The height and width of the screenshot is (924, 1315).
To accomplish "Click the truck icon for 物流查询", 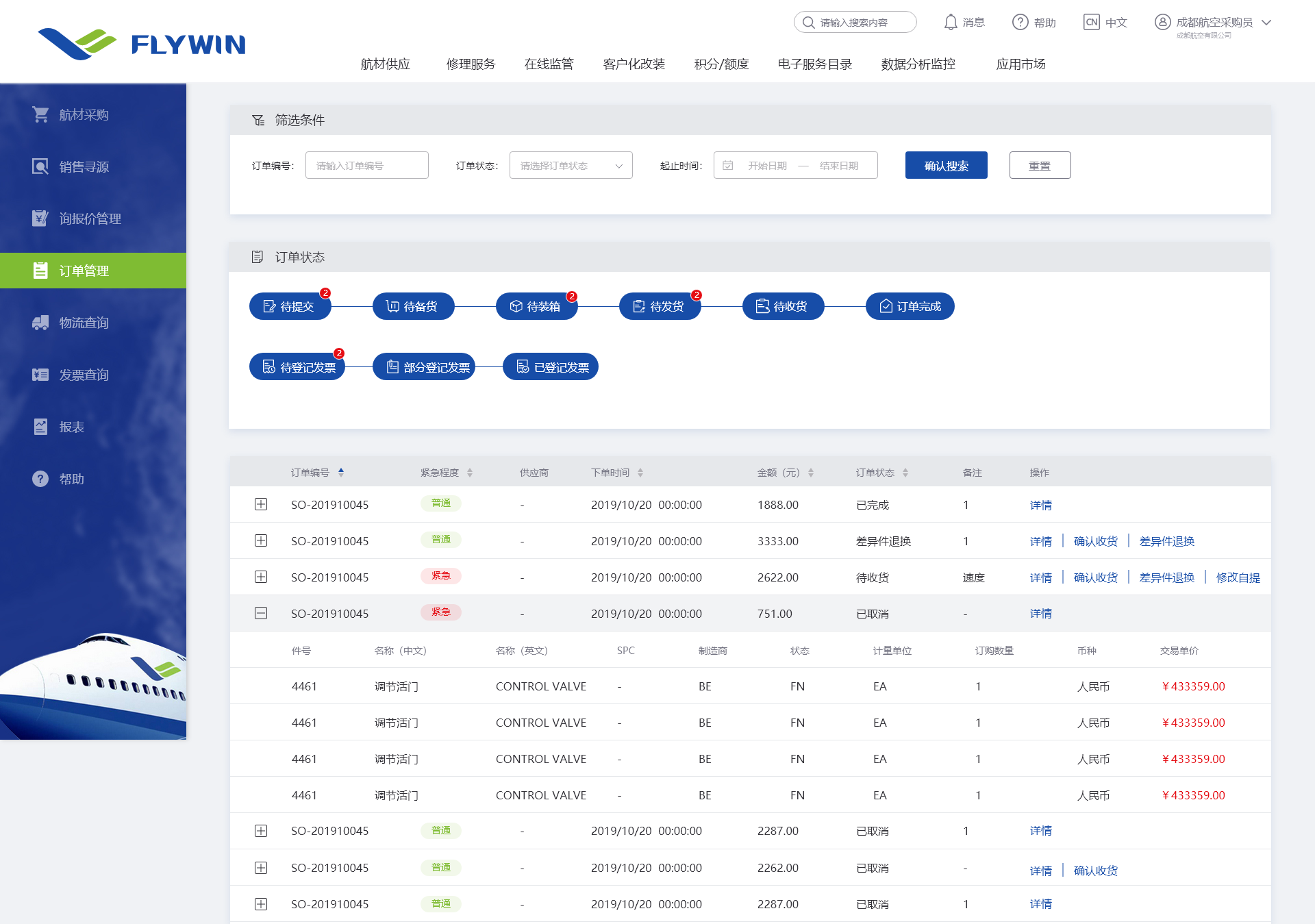I will point(40,323).
